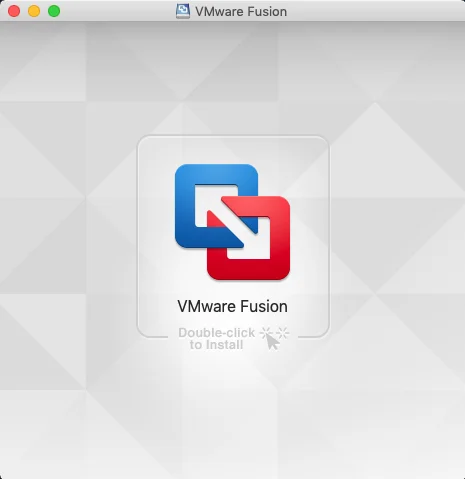Click the "to Install" hint line
Screen dimensions: 465x479
[216, 345]
